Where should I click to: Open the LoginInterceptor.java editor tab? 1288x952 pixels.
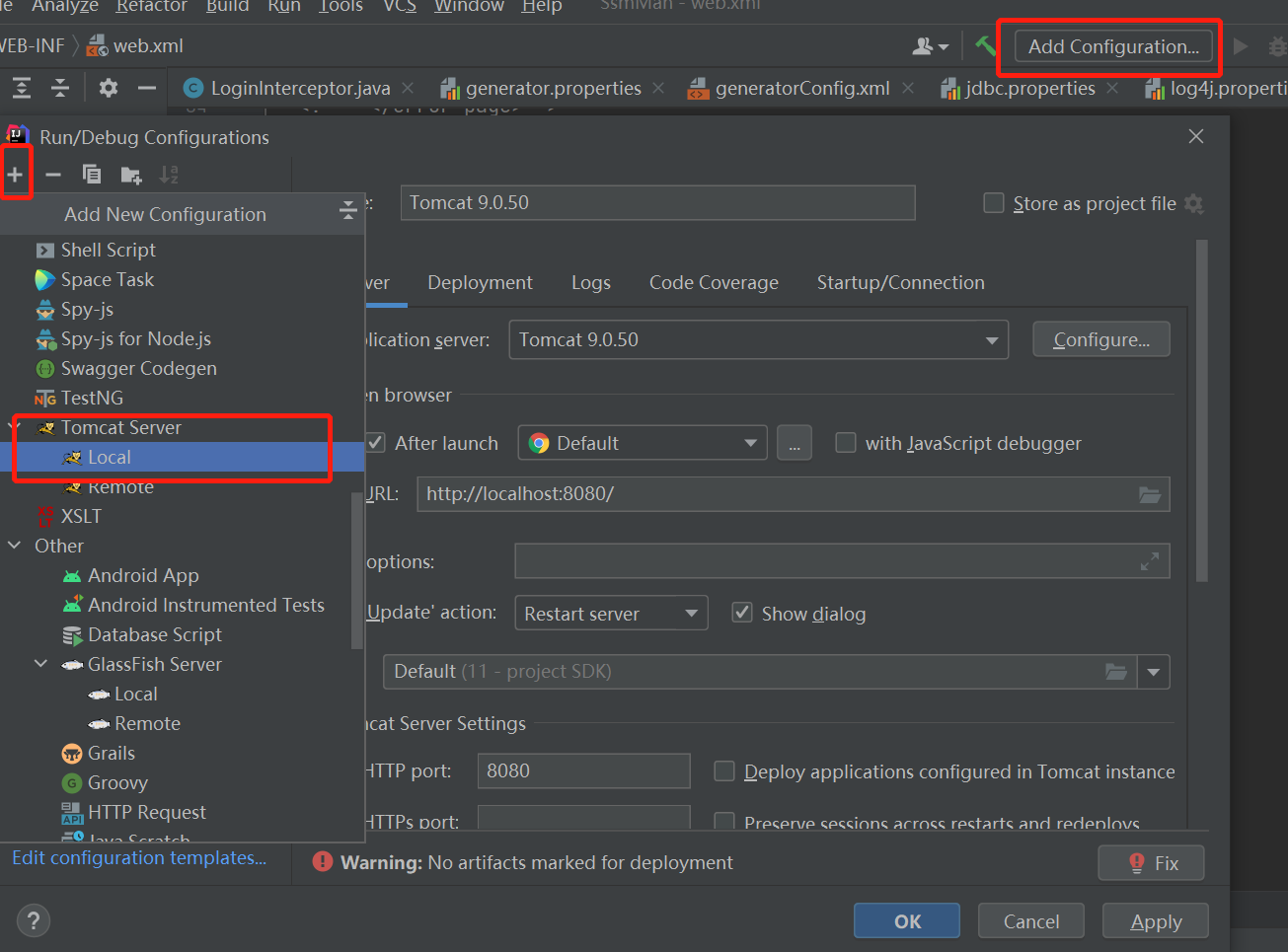click(x=300, y=88)
